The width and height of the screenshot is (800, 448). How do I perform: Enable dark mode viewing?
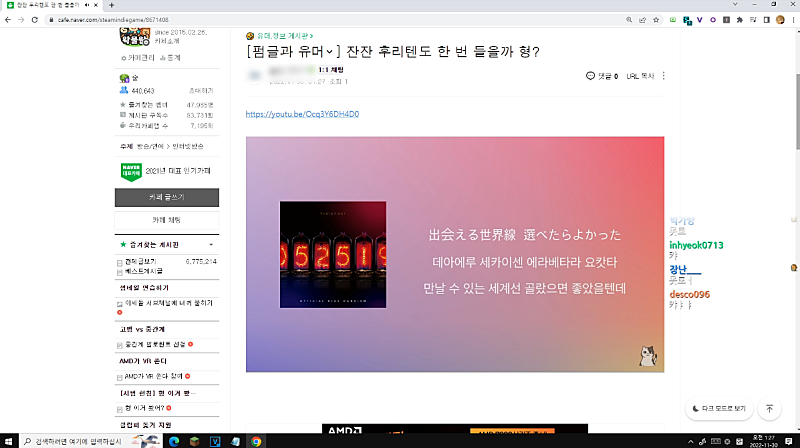pos(719,409)
